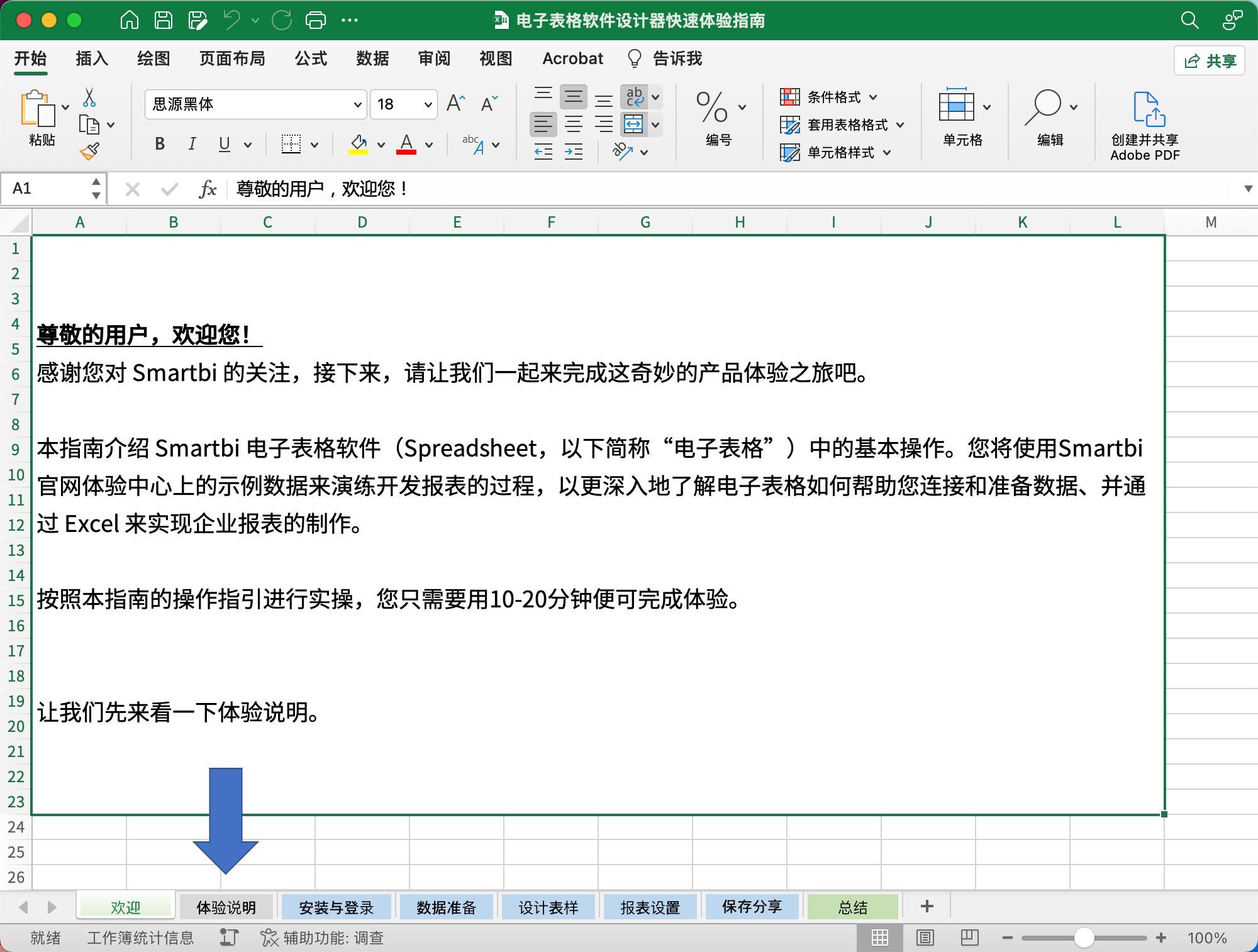Expand underline style dropdown arrow
The image size is (1258, 952).
248,145
